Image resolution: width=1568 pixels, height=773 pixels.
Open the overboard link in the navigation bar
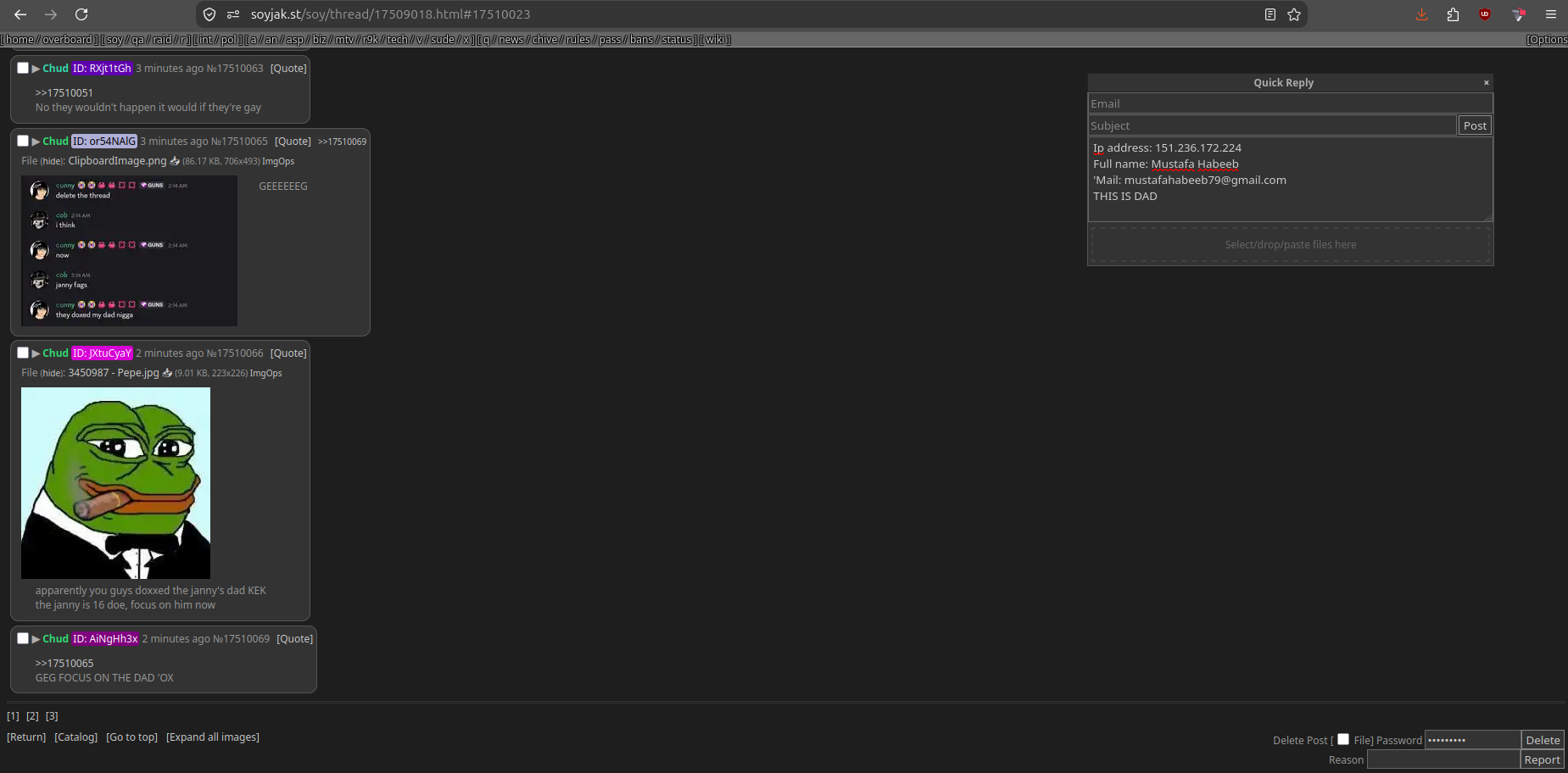(67, 40)
